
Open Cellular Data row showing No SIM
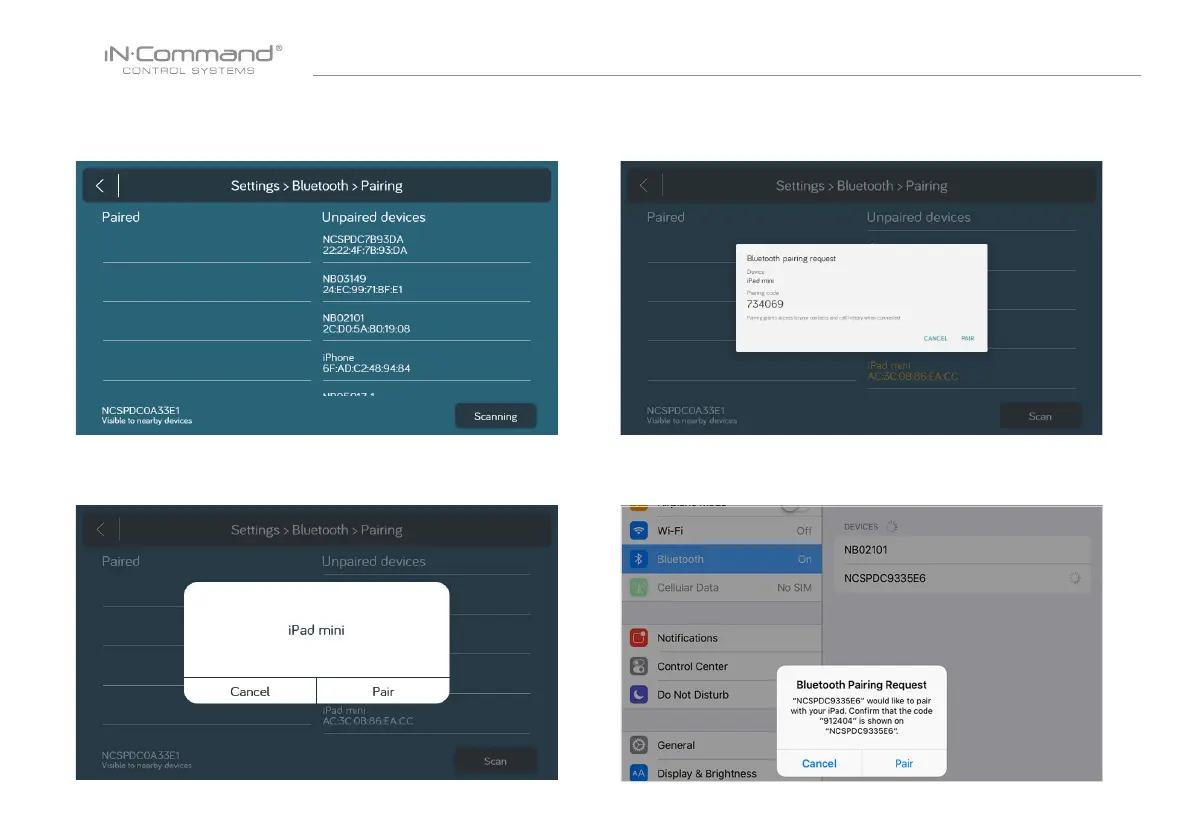722,587
